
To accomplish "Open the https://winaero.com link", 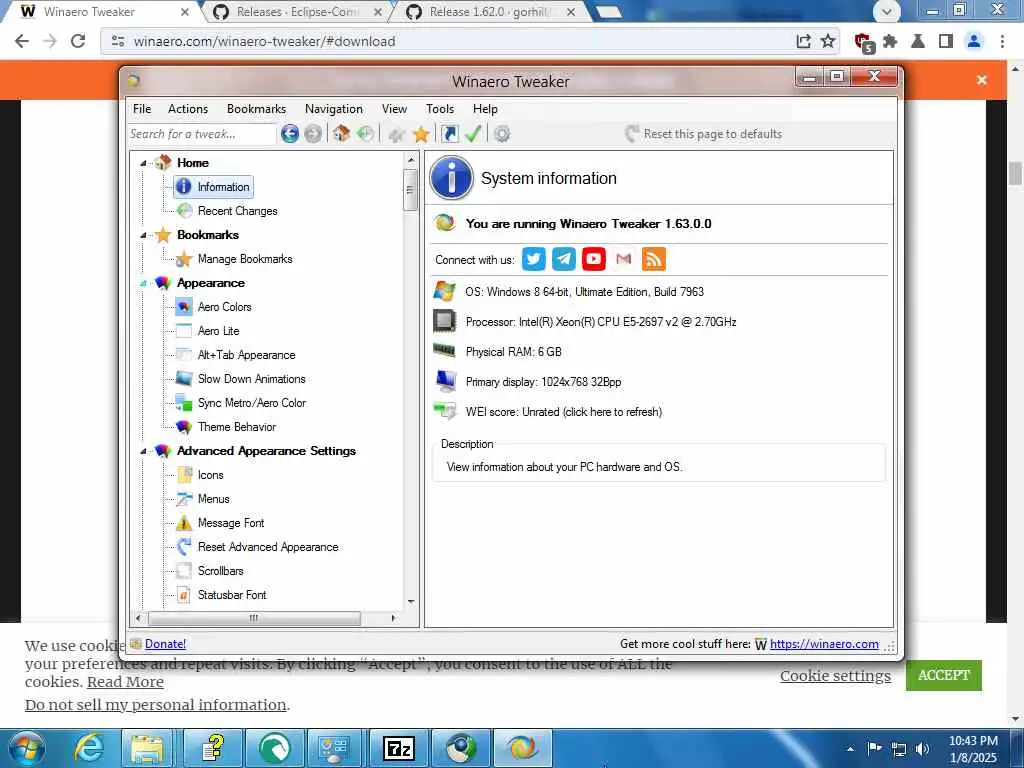I will tap(824, 644).
